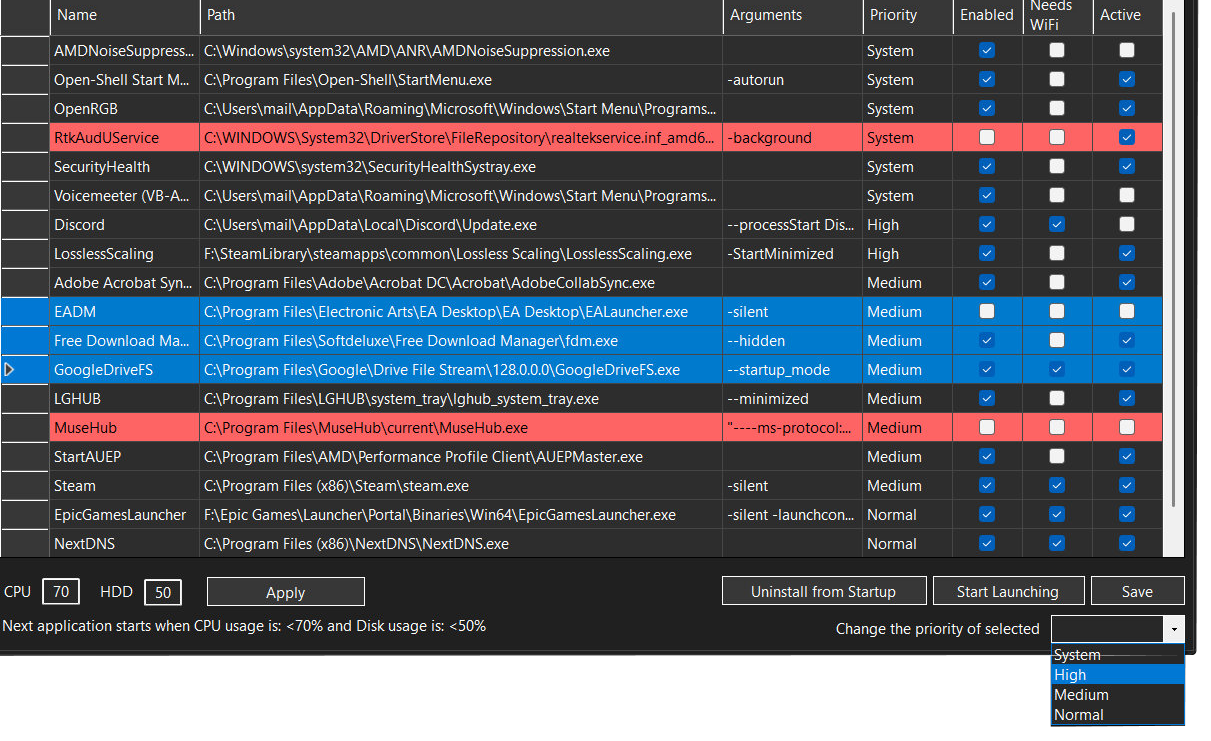Click the Apply button
The image size is (1211, 741).
(x=286, y=592)
